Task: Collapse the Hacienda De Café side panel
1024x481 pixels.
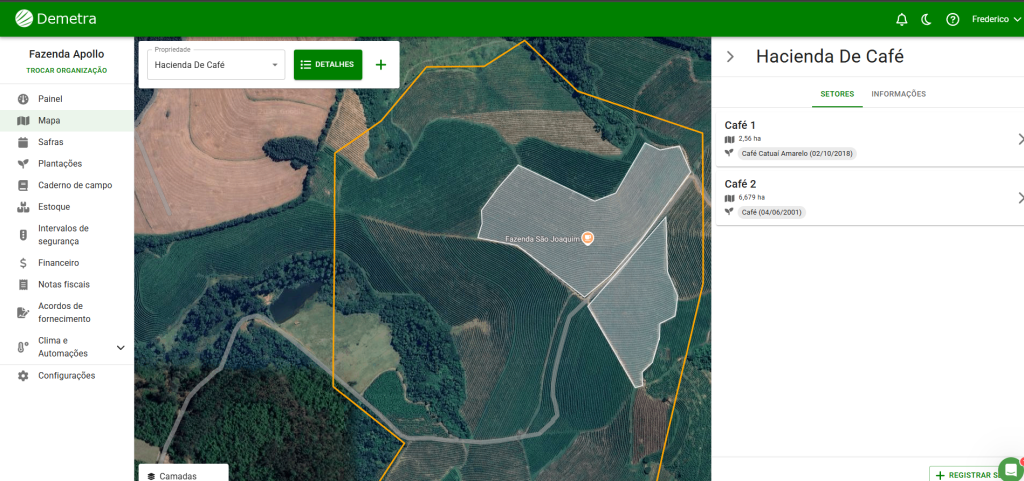Action: [x=730, y=57]
